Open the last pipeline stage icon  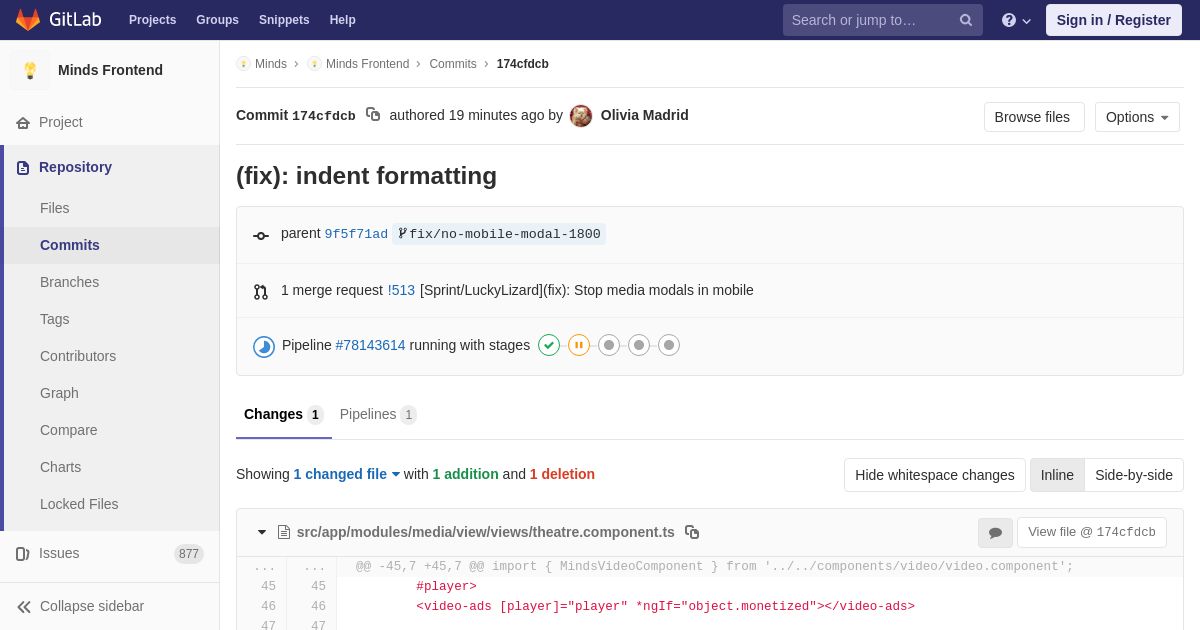tap(669, 345)
